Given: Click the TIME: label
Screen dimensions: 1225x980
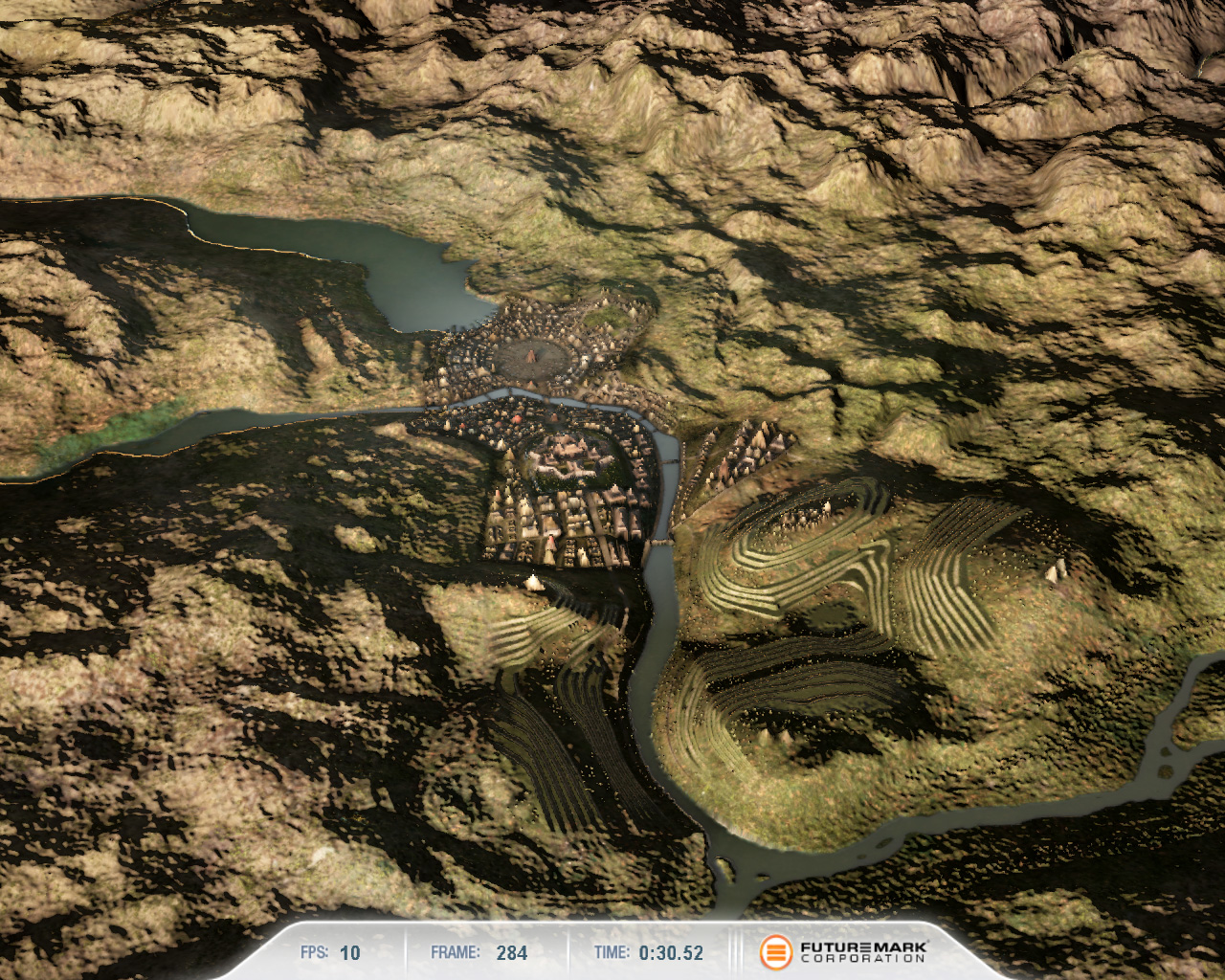Looking at the screenshot, I should click(x=612, y=952).
